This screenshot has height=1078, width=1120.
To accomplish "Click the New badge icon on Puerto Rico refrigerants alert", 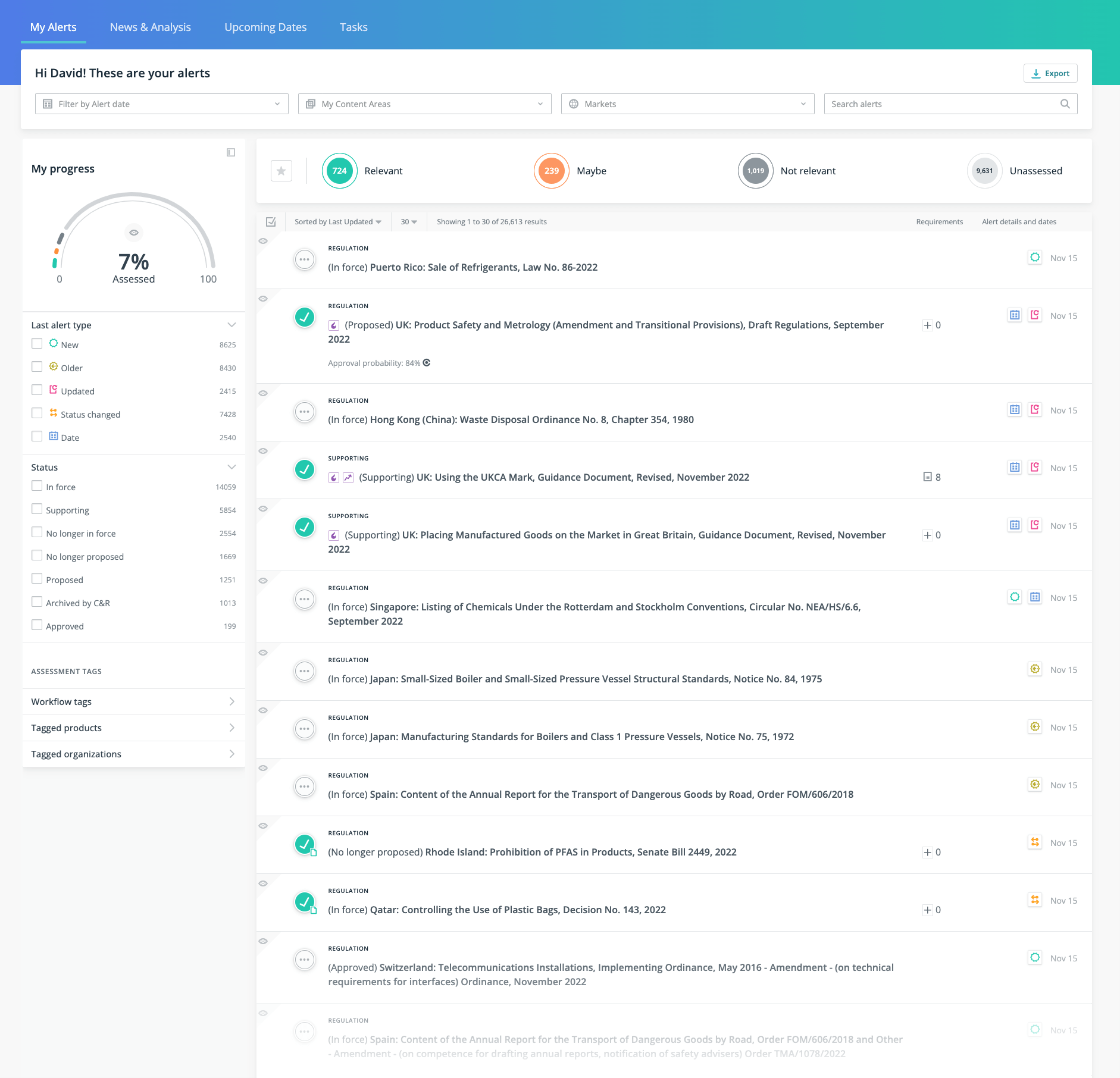I will coord(1035,257).
